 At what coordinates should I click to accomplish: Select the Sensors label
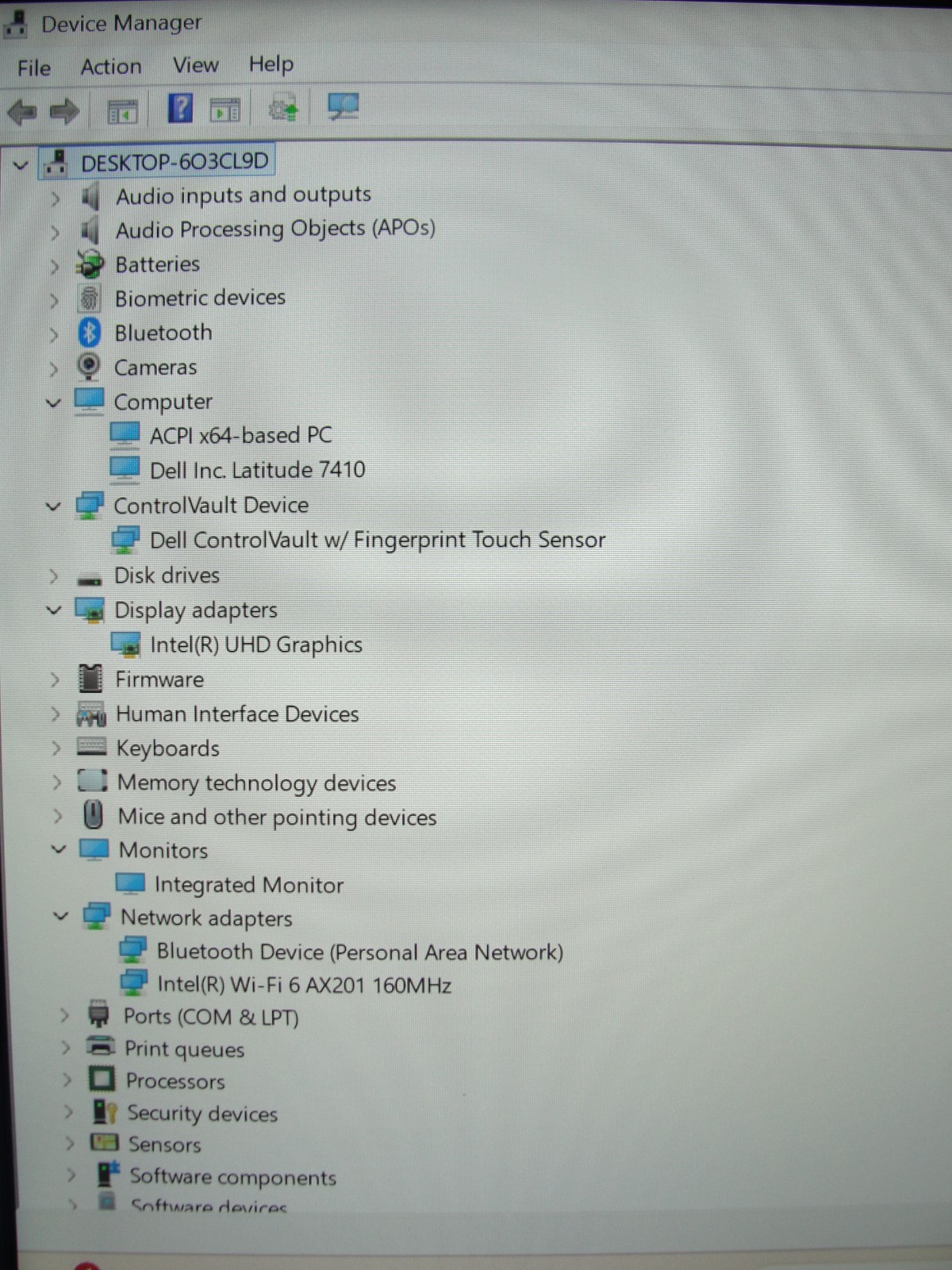point(165,1145)
